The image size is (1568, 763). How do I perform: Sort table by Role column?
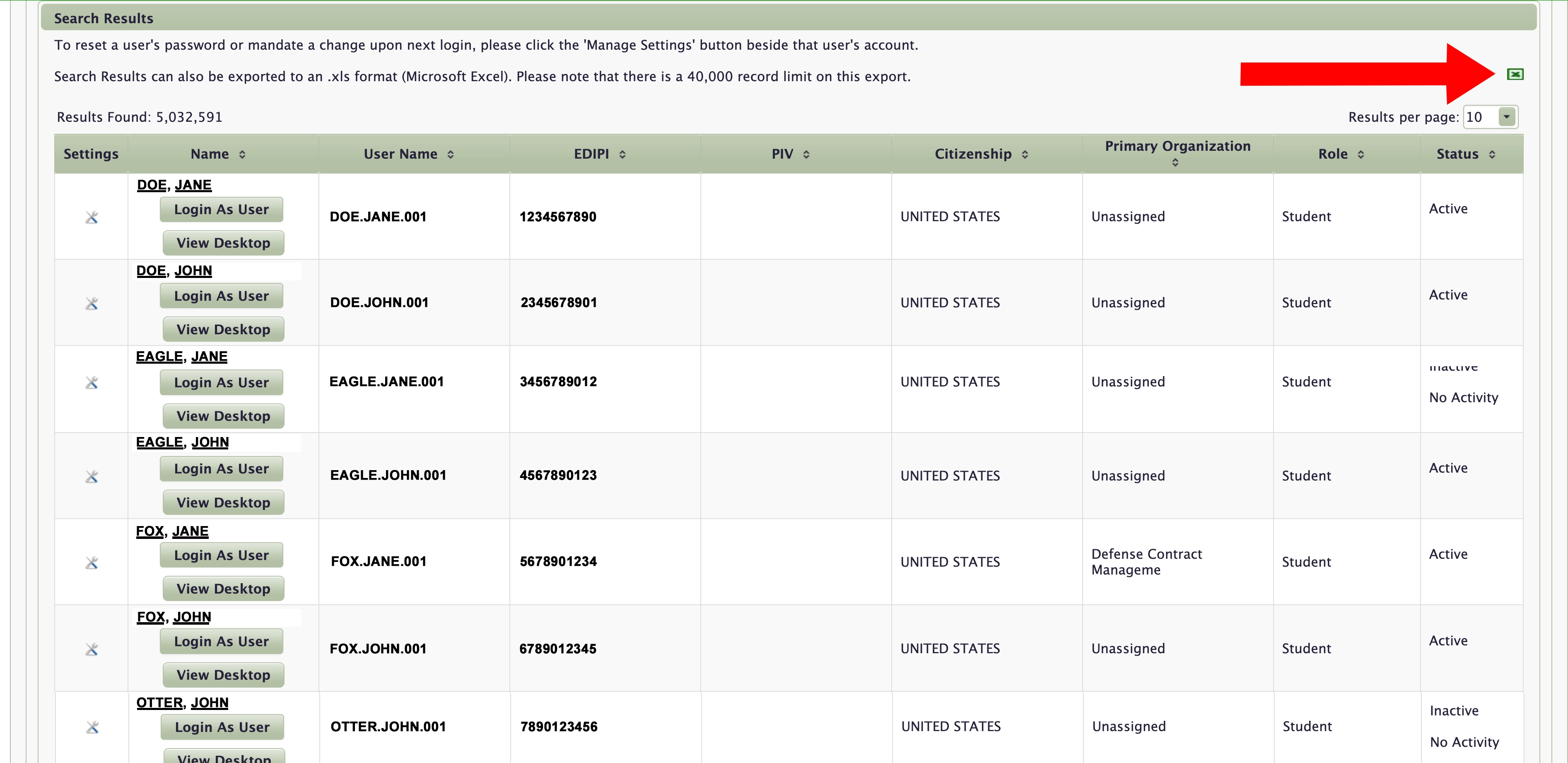pos(1341,154)
